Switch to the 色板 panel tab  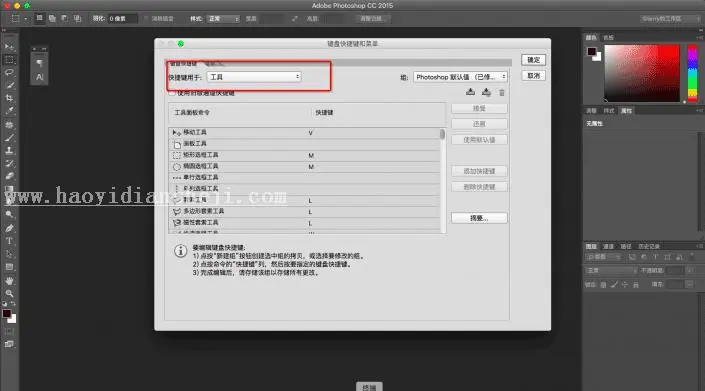(x=608, y=37)
